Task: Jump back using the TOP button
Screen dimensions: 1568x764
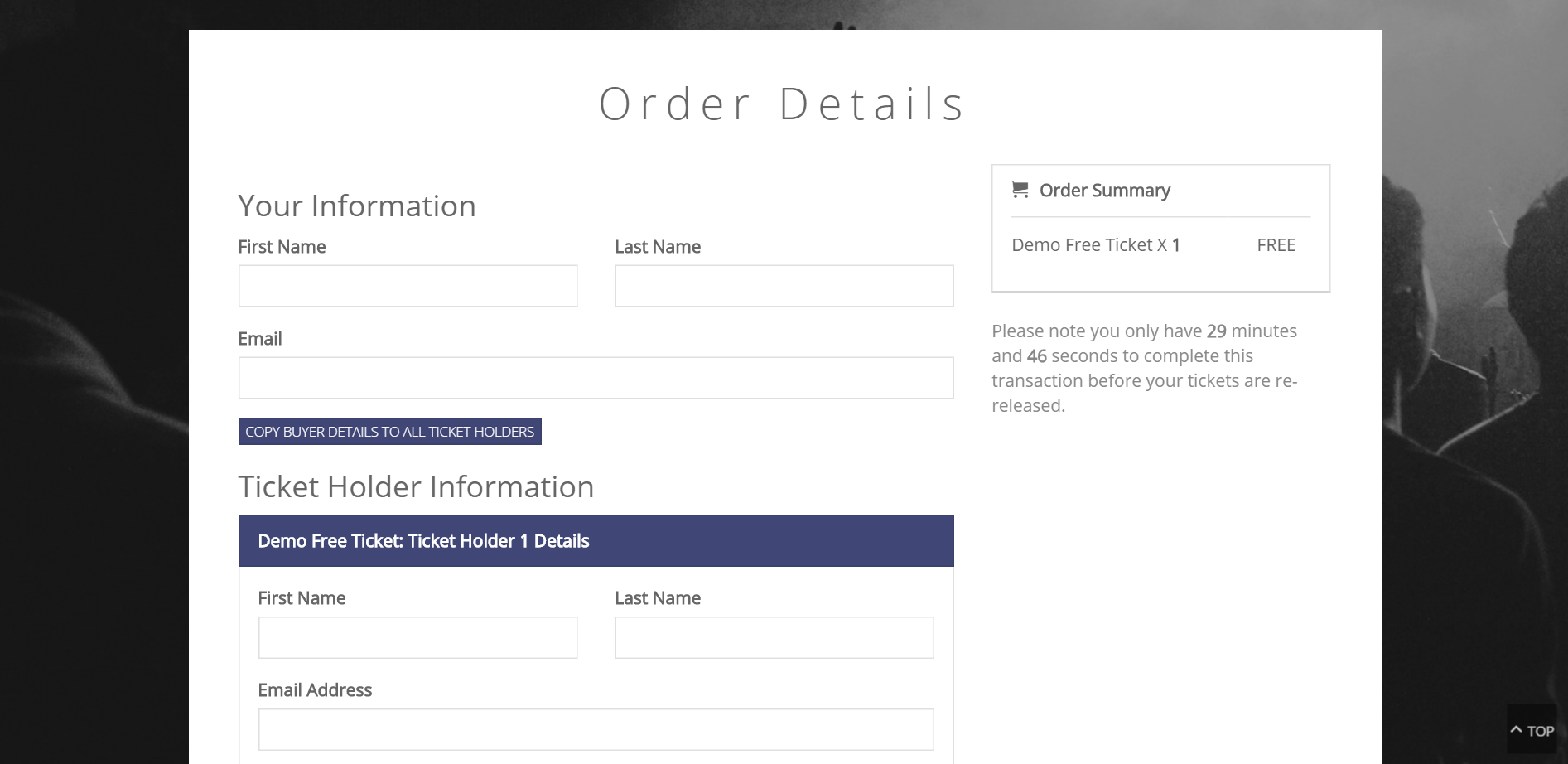Action: (x=1532, y=730)
